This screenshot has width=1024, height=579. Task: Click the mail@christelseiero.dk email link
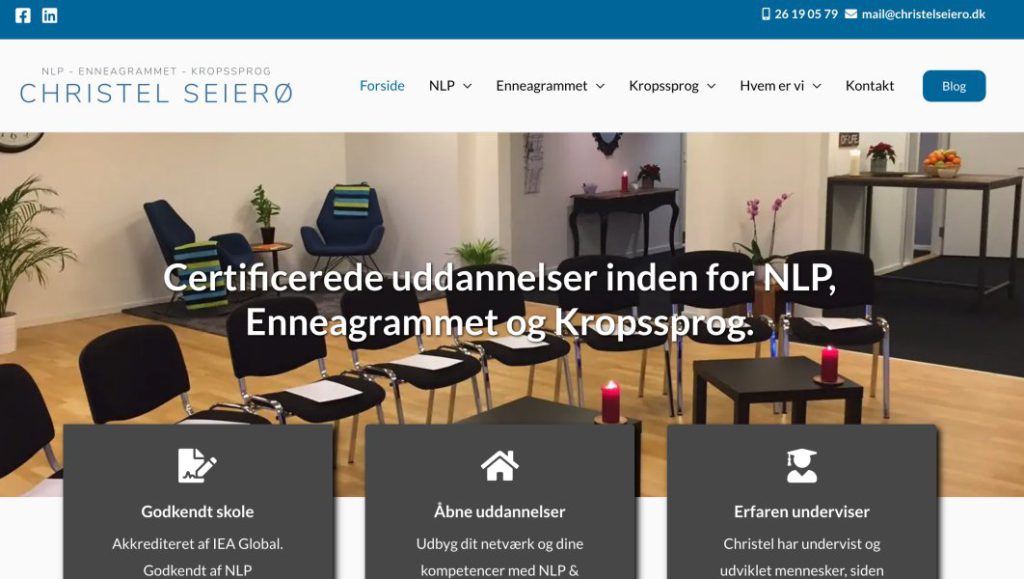pyautogui.click(x=923, y=14)
